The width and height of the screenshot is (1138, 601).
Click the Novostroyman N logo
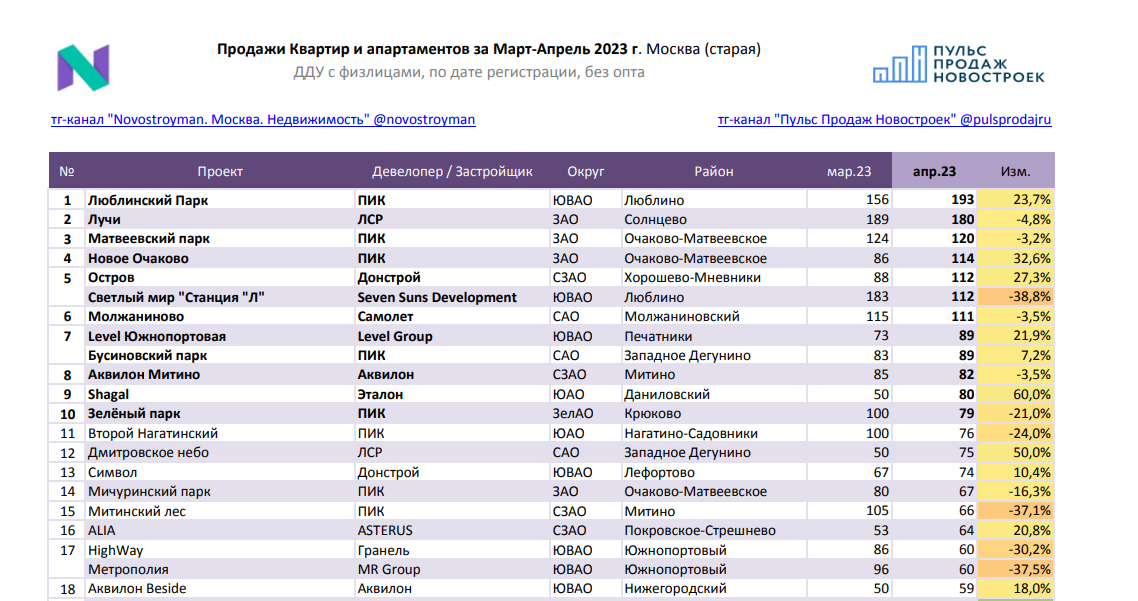83,68
